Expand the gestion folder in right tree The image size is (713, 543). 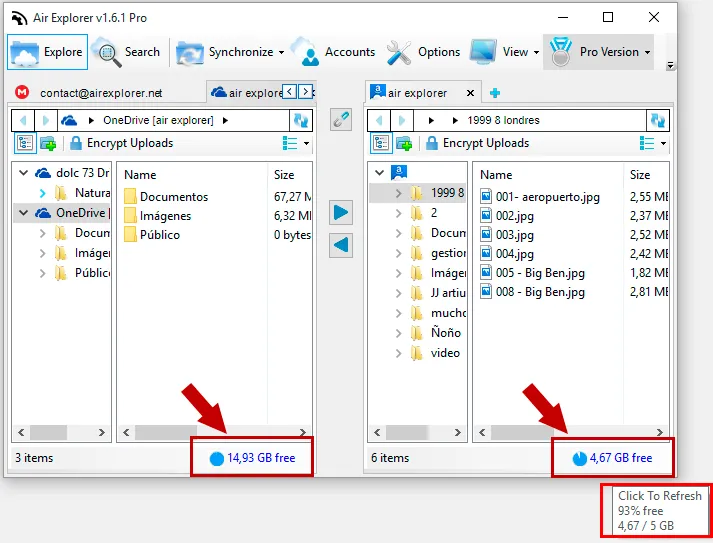coord(398,253)
